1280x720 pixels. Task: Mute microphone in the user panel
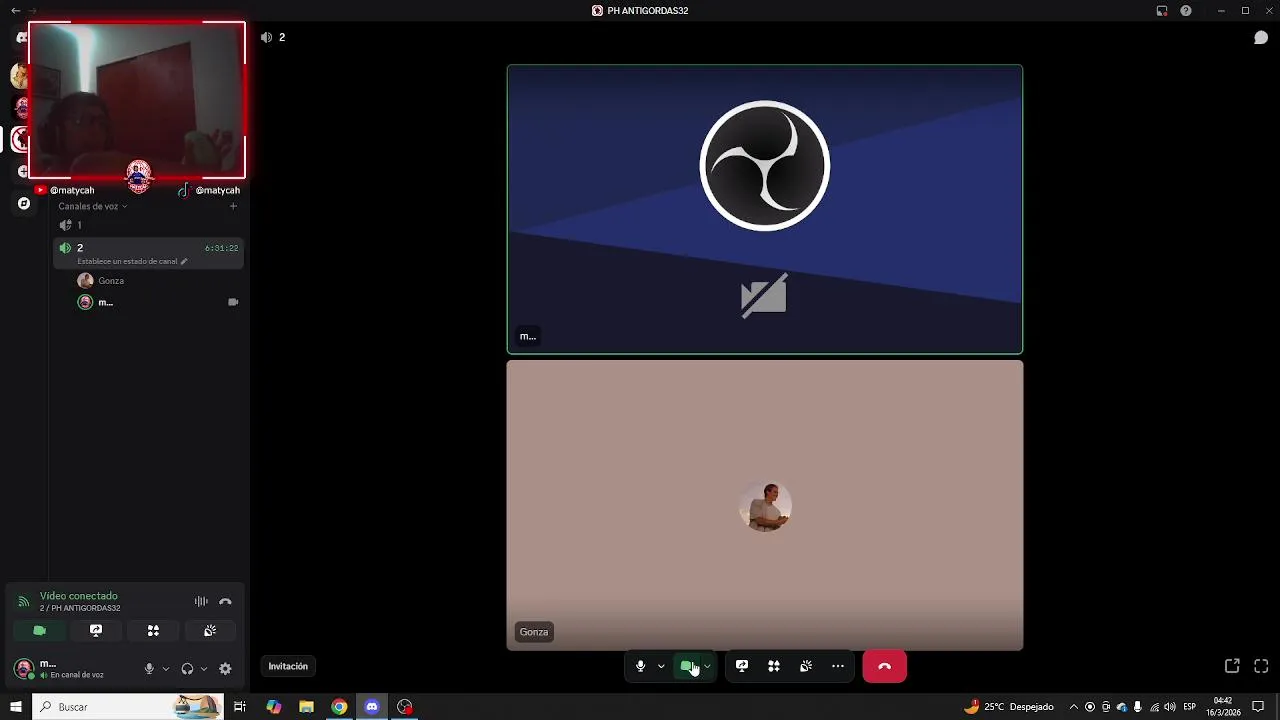(x=149, y=669)
